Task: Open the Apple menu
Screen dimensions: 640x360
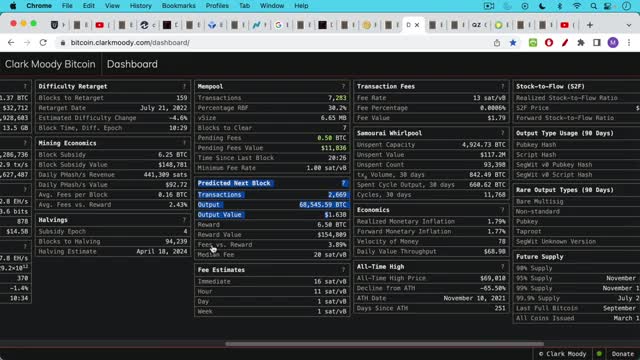Action: pos(13,6)
